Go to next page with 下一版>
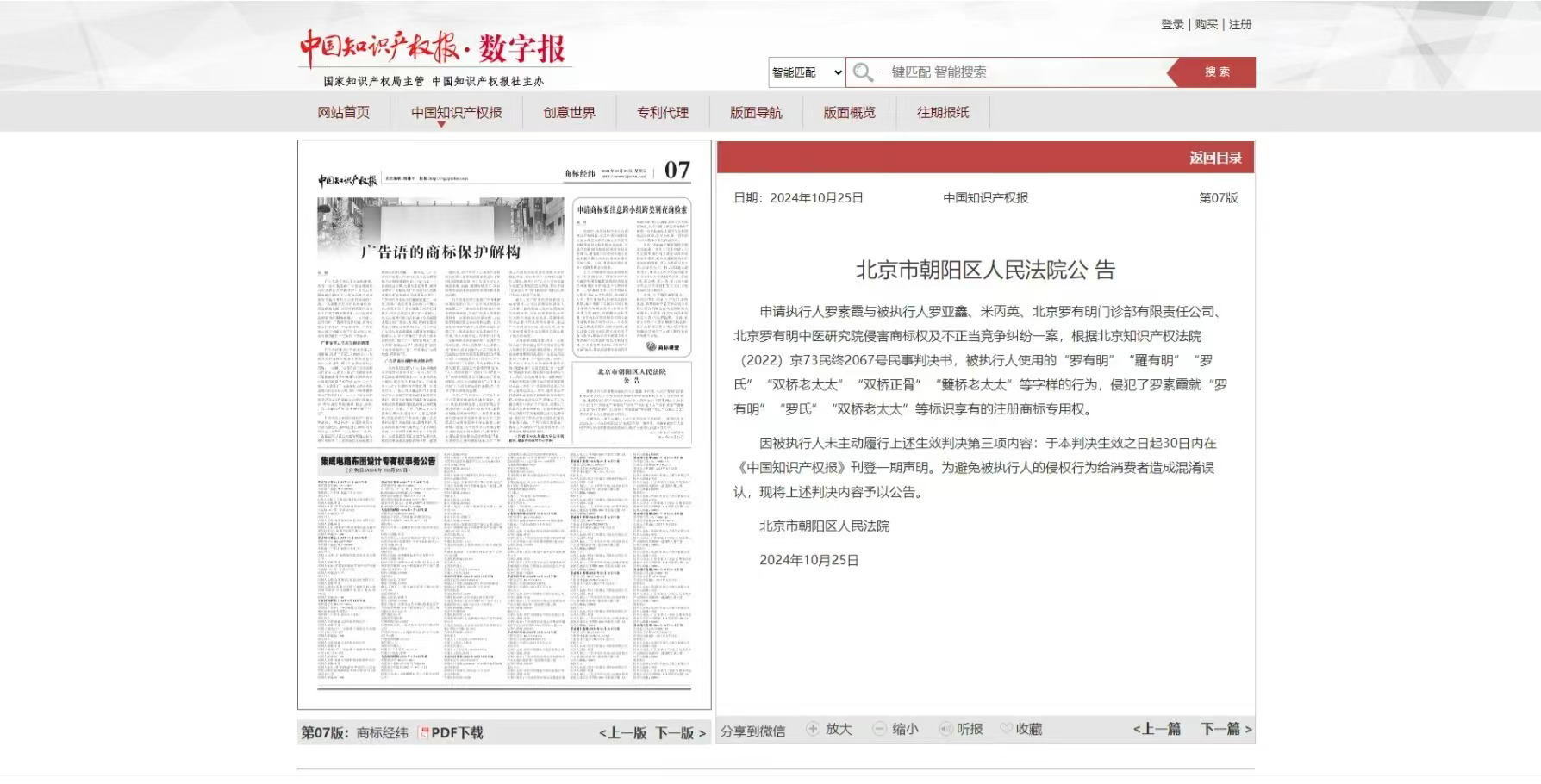Viewport: 1541px width, 784px height. point(681,733)
